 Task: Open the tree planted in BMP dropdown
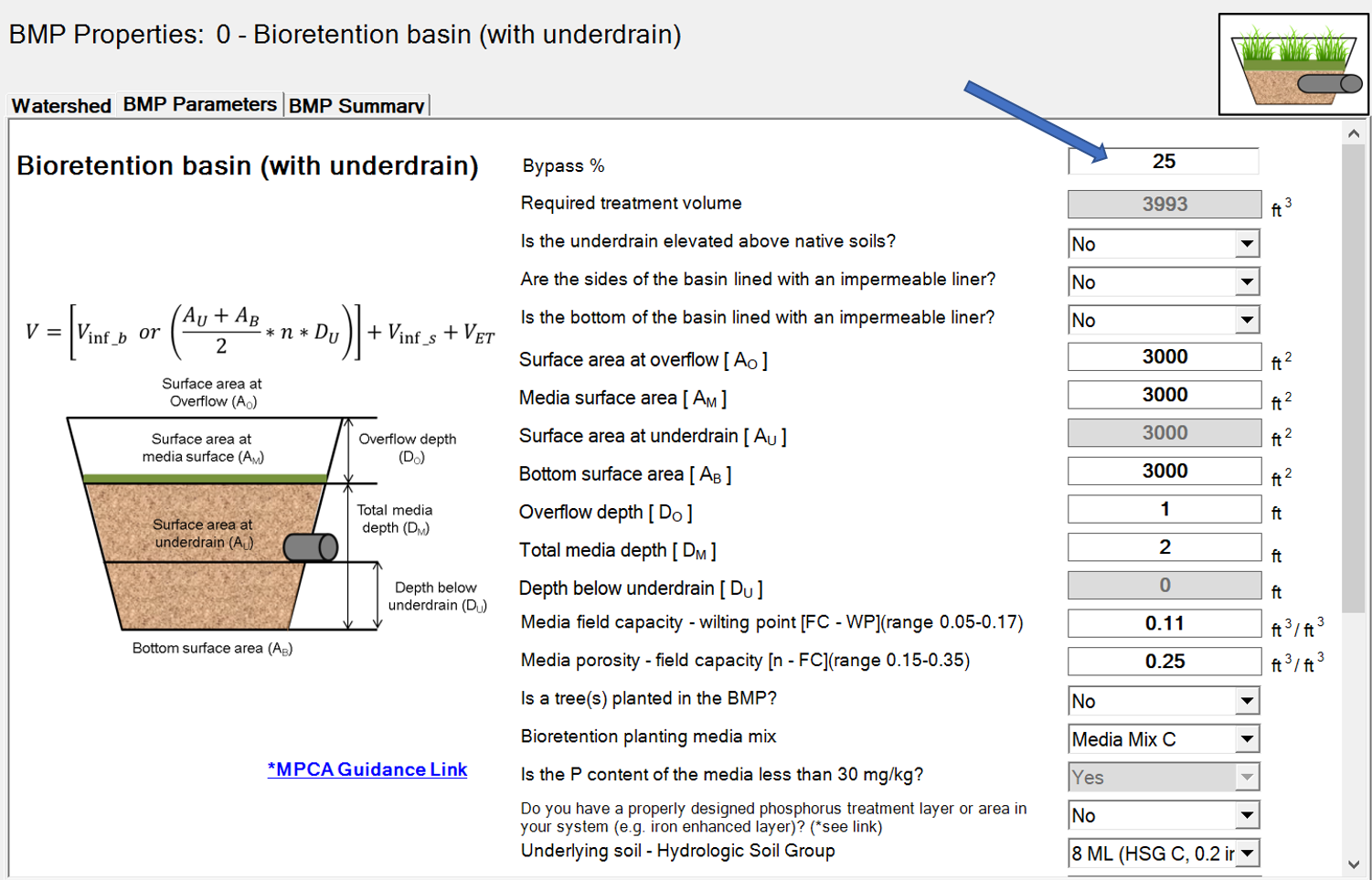pyautogui.click(x=1247, y=701)
